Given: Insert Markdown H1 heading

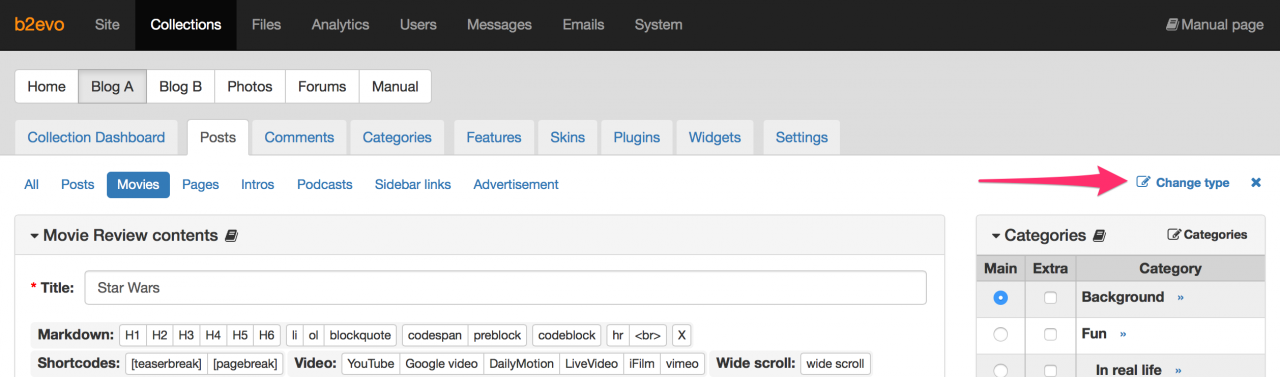Looking at the screenshot, I should (132, 335).
